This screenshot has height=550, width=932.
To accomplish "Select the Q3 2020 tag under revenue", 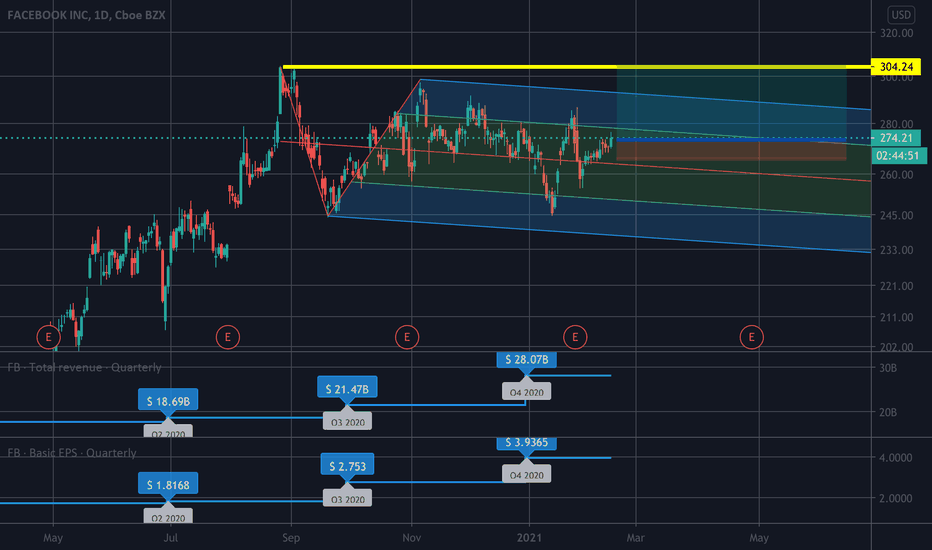I will [348, 422].
